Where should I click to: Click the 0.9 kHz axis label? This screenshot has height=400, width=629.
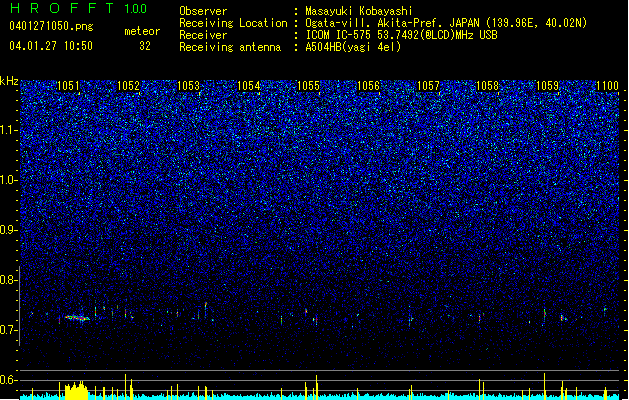[x=9, y=230]
